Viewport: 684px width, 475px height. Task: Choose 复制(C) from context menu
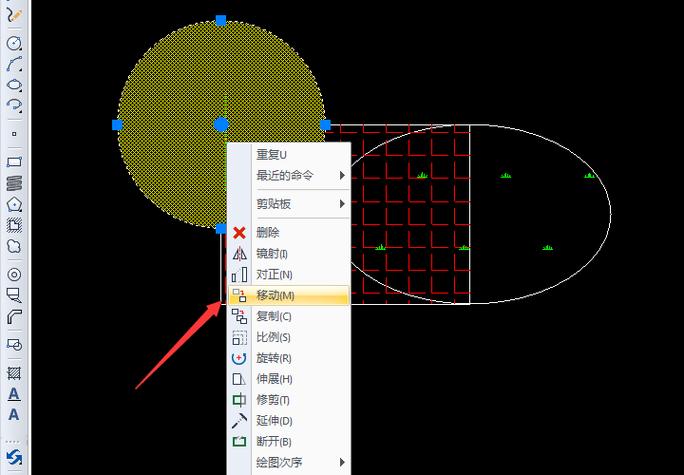(x=288, y=316)
